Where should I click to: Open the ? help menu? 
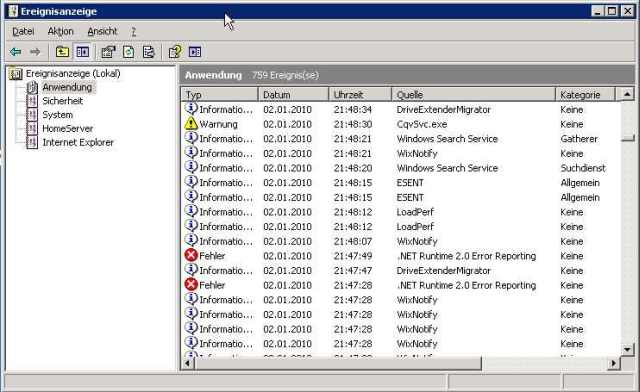(x=133, y=31)
